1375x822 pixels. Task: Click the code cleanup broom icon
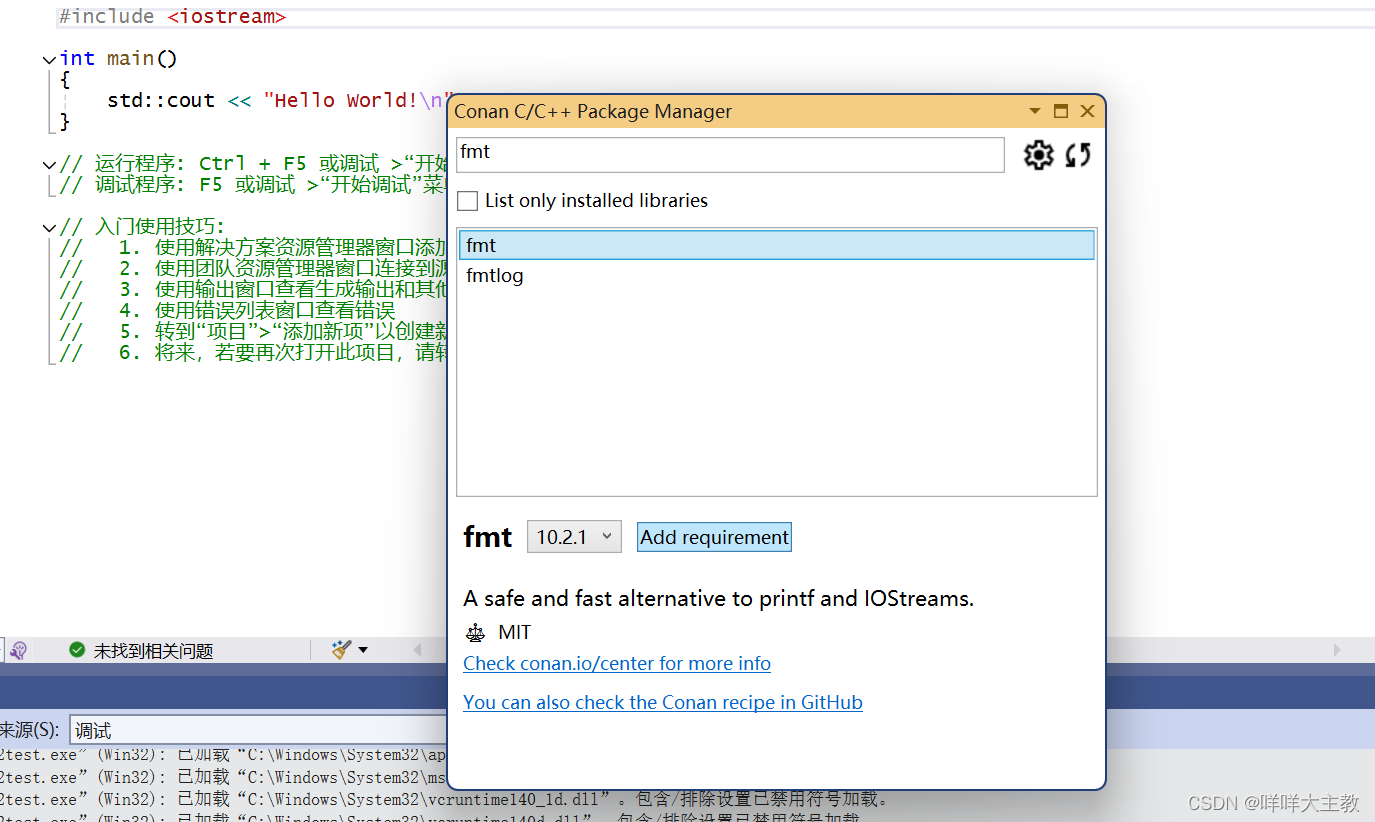click(x=340, y=649)
